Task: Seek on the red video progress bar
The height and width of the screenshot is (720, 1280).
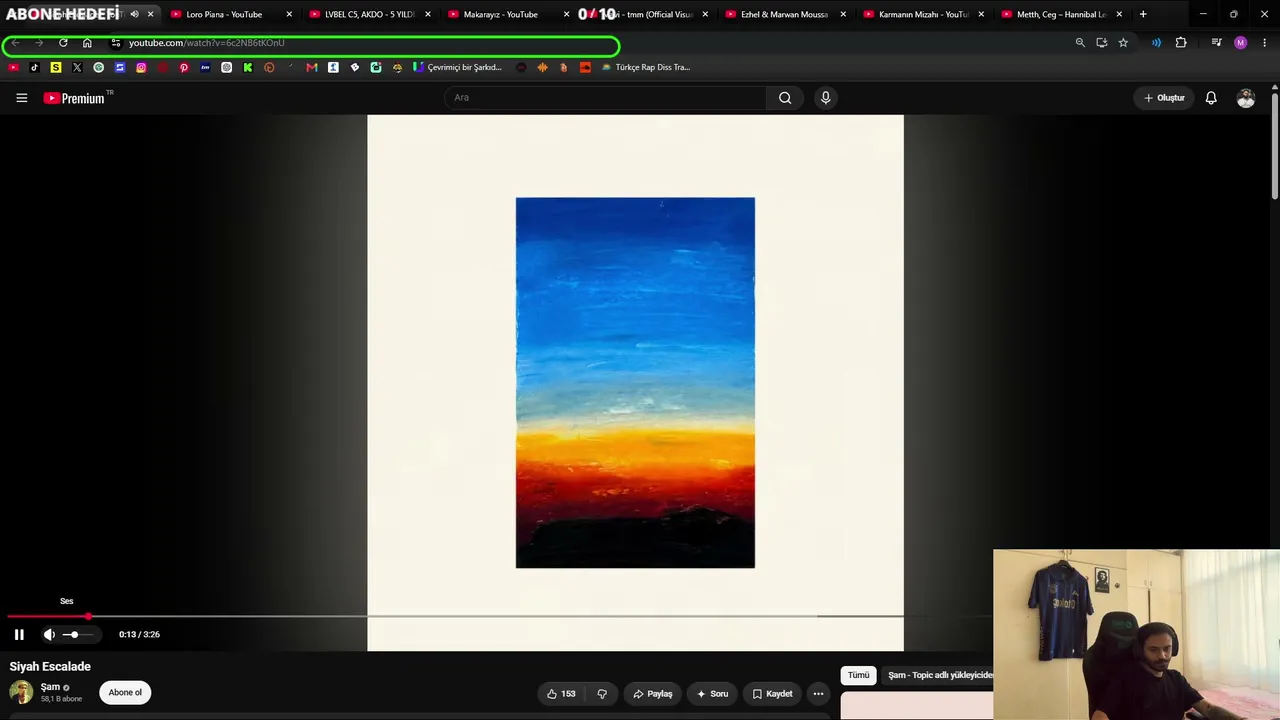Action: (x=48, y=616)
